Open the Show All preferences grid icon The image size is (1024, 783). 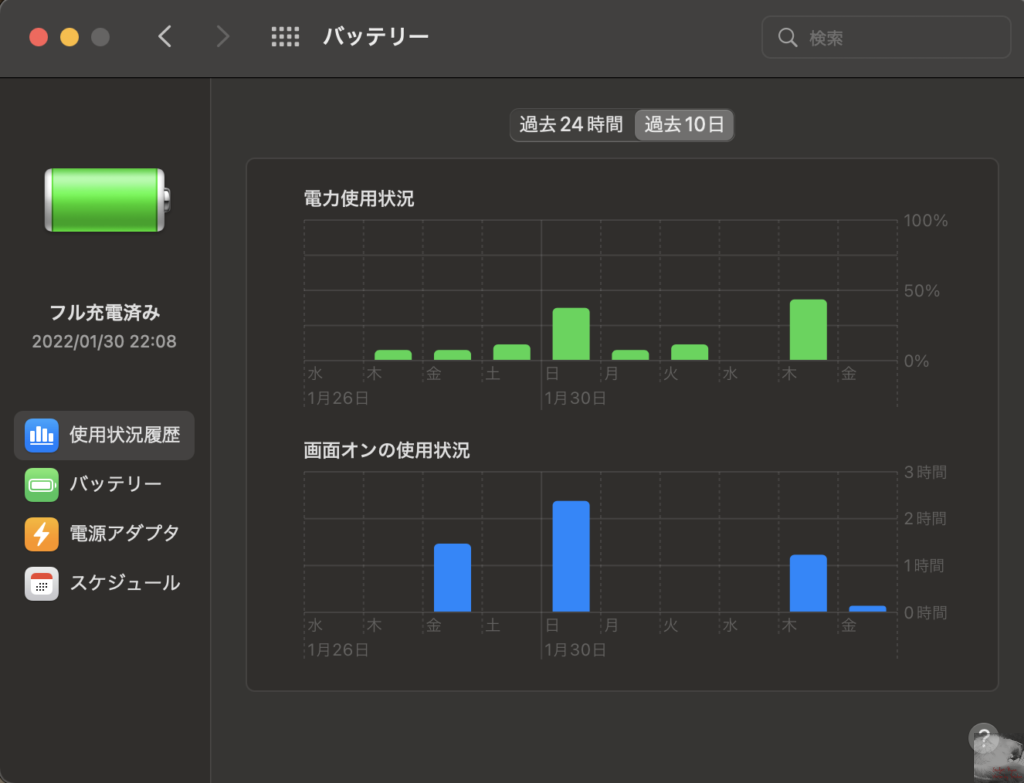(x=285, y=36)
